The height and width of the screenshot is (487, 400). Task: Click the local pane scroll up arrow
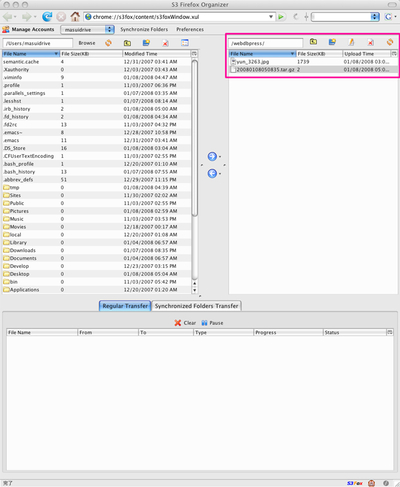195,283
